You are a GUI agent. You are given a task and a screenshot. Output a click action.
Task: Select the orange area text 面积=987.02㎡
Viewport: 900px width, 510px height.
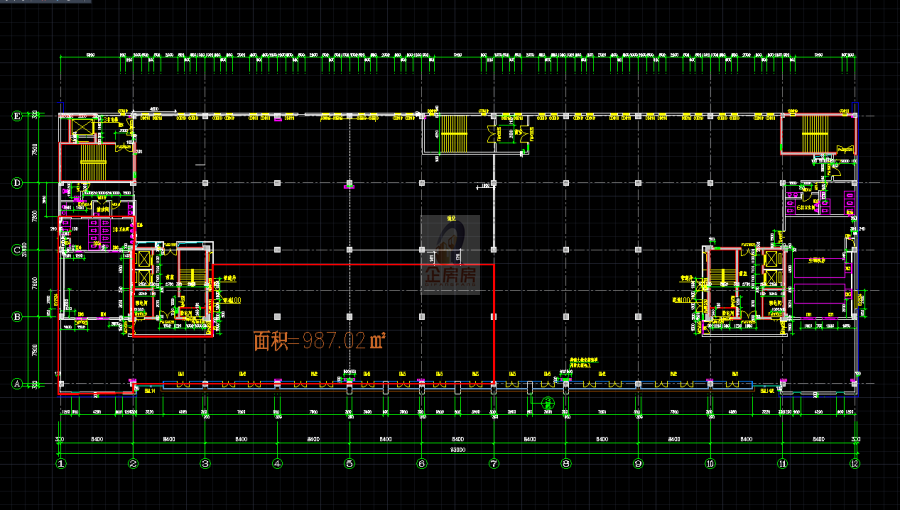tap(319, 341)
